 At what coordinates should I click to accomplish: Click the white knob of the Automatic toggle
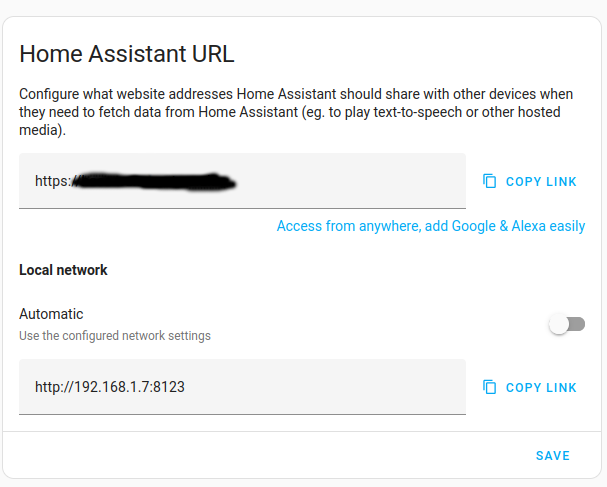[559, 324]
